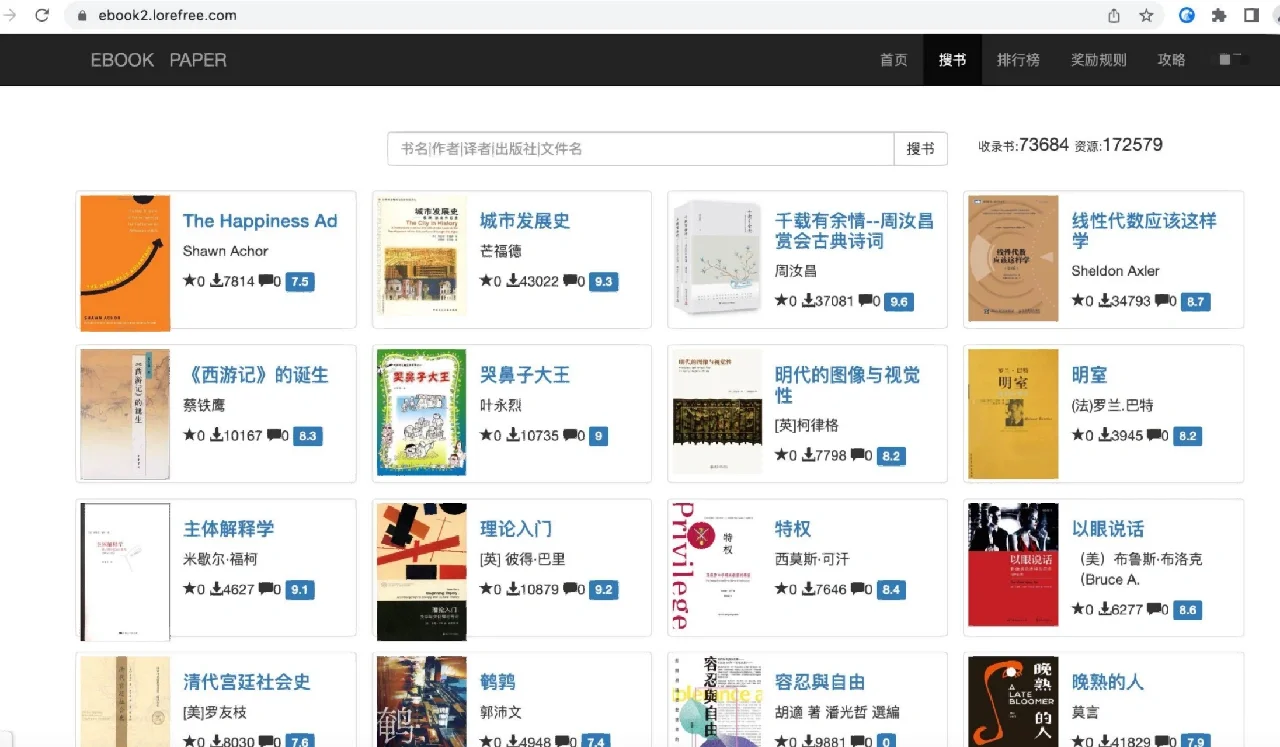The image size is (1280, 747).
Task: Click The Happiness Ad orange cover thumbnail
Action: tap(125, 263)
